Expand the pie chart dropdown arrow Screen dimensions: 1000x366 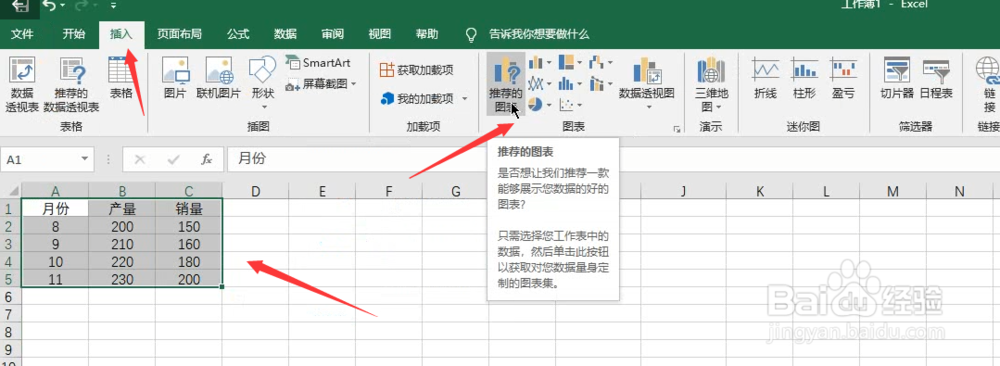[x=548, y=105]
